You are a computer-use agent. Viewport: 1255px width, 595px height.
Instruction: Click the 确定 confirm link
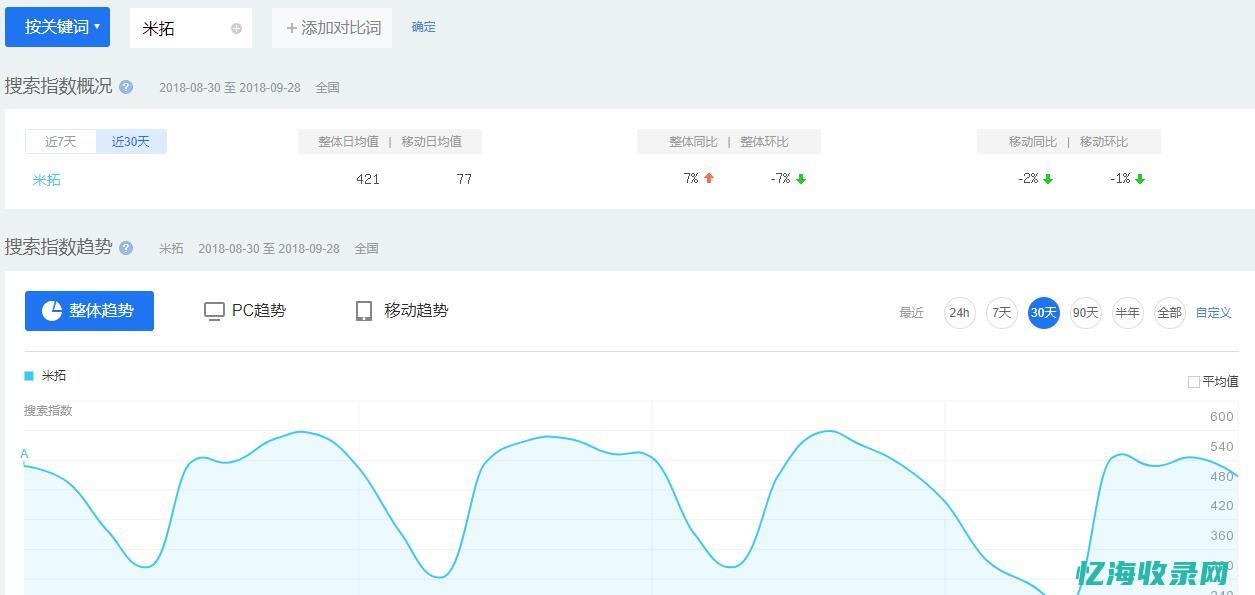[422, 27]
